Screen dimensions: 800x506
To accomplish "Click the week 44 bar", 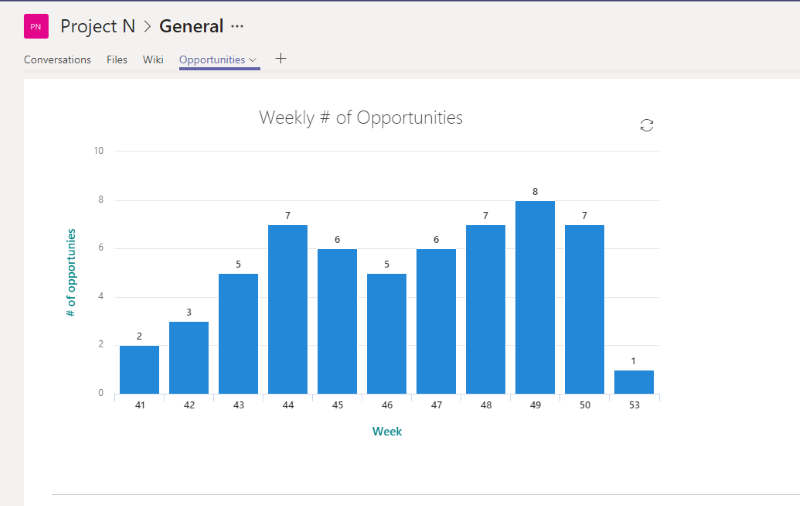I will point(288,309).
